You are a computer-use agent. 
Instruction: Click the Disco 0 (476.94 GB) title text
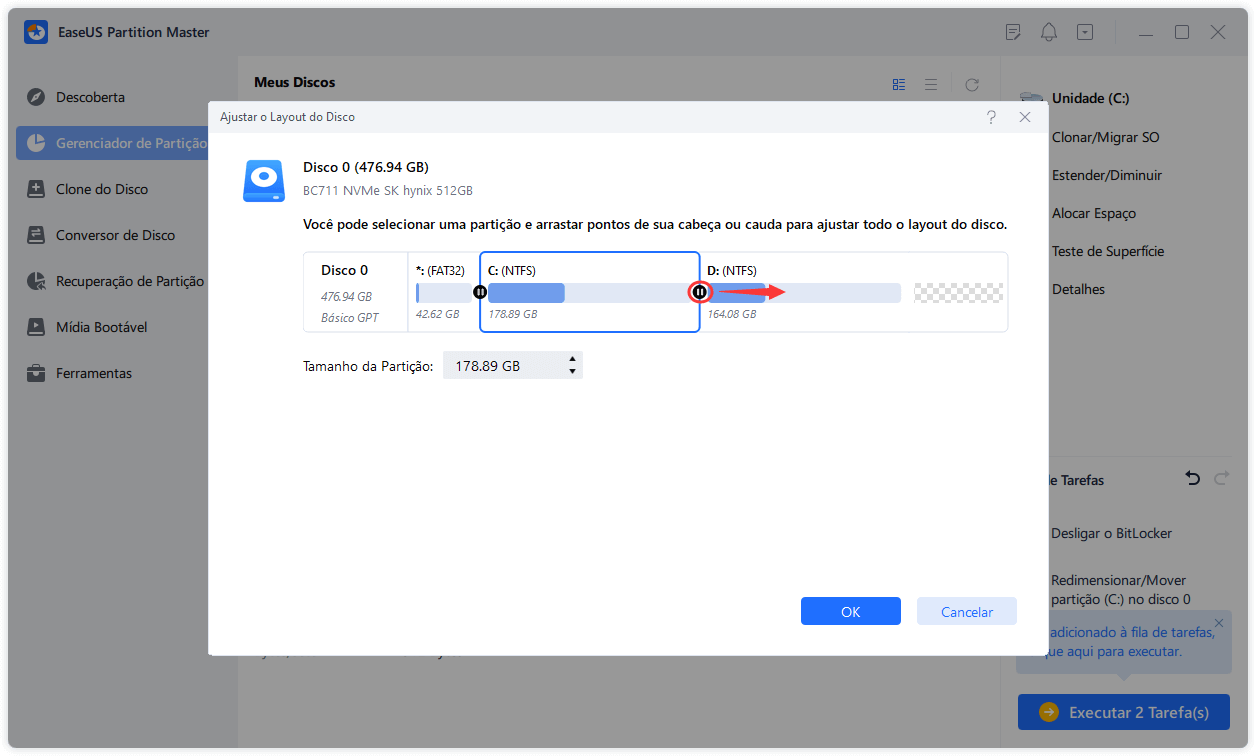[x=366, y=167]
